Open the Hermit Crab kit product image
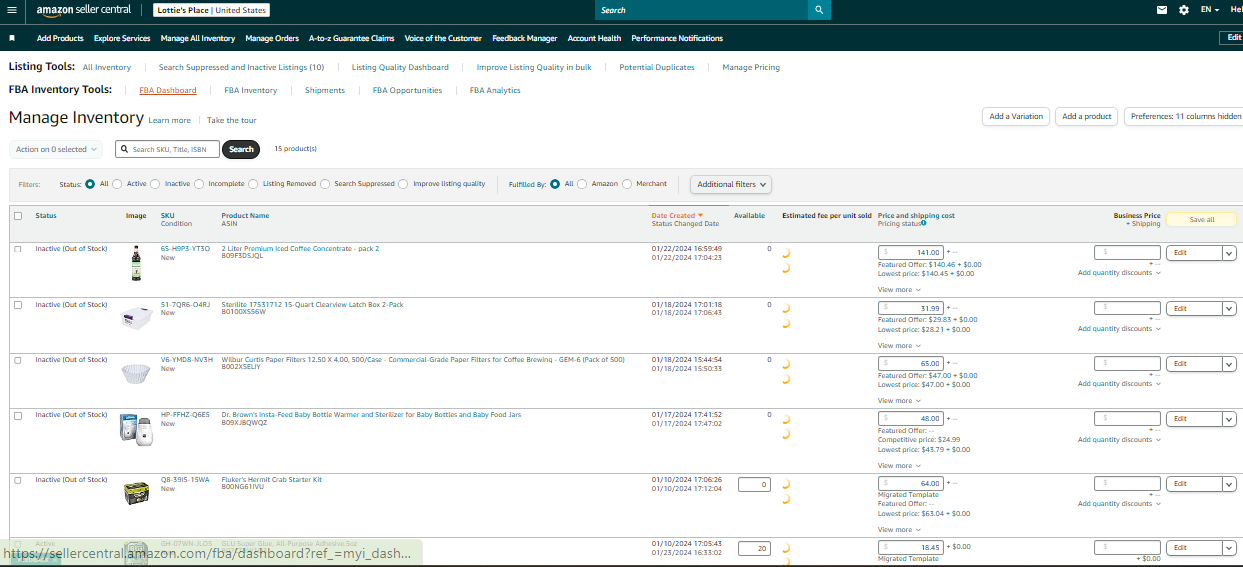This screenshot has height=567, width=1243. point(136,492)
